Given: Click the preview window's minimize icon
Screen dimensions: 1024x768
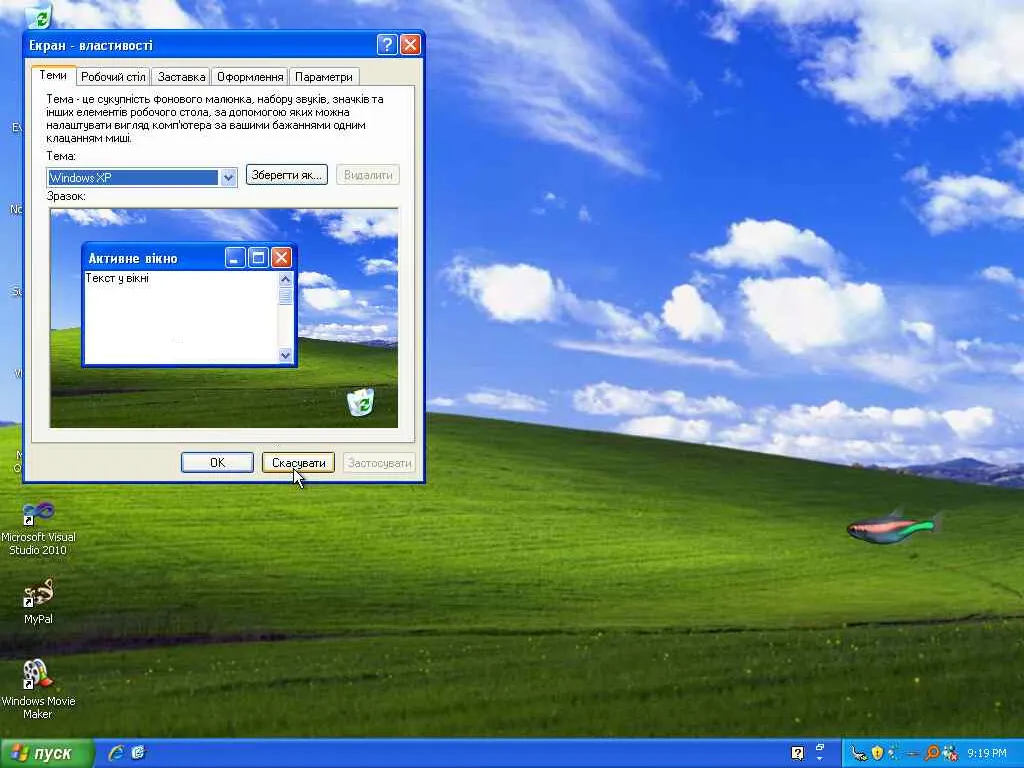Looking at the screenshot, I should pos(235,258).
